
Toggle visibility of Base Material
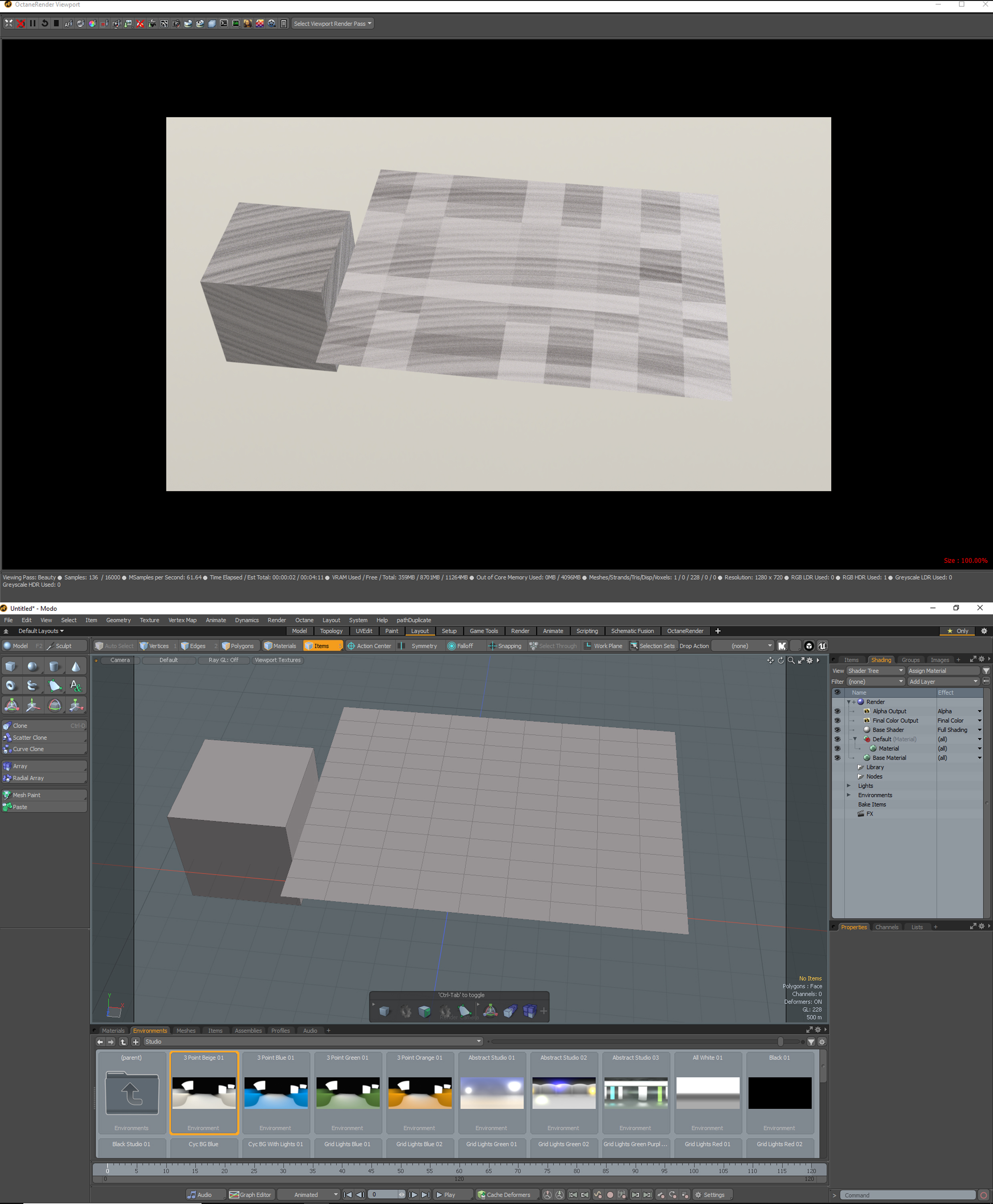pyautogui.click(x=837, y=757)
